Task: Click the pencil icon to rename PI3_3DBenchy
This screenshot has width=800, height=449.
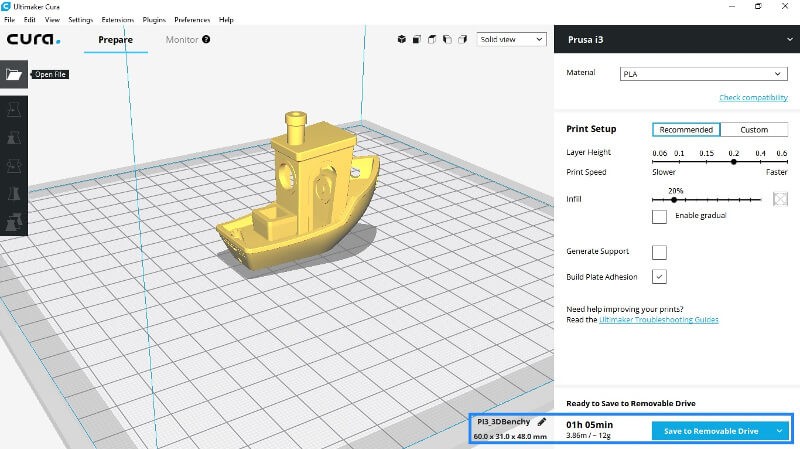Action: (542, 423)
